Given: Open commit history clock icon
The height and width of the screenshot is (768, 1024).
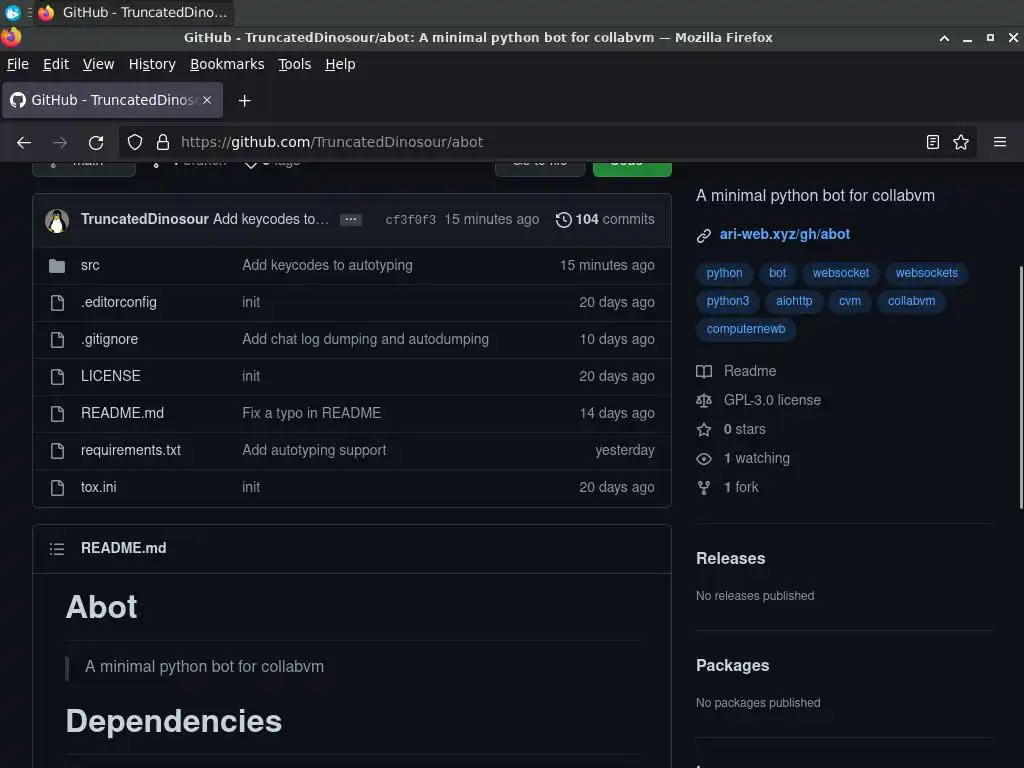Looking at the screenshot, I should [x=564, y=219].
